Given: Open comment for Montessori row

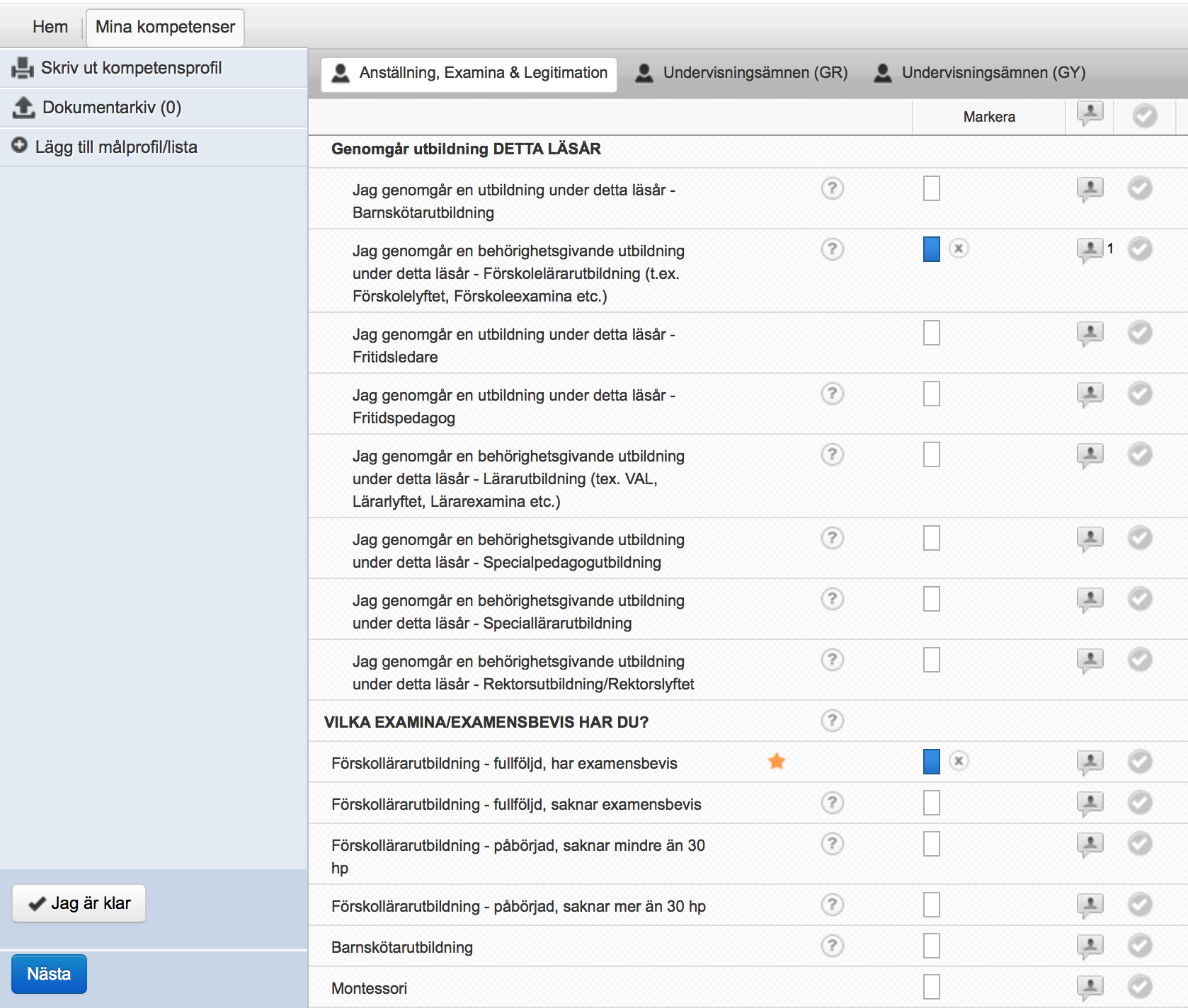Looking at the screenshot, I should click(x=1090, y=987).
